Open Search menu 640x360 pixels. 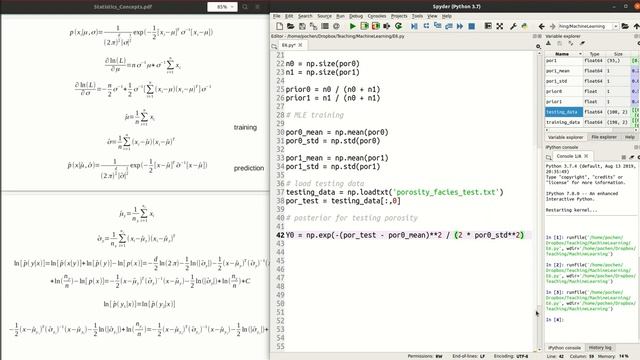point(305,16)
